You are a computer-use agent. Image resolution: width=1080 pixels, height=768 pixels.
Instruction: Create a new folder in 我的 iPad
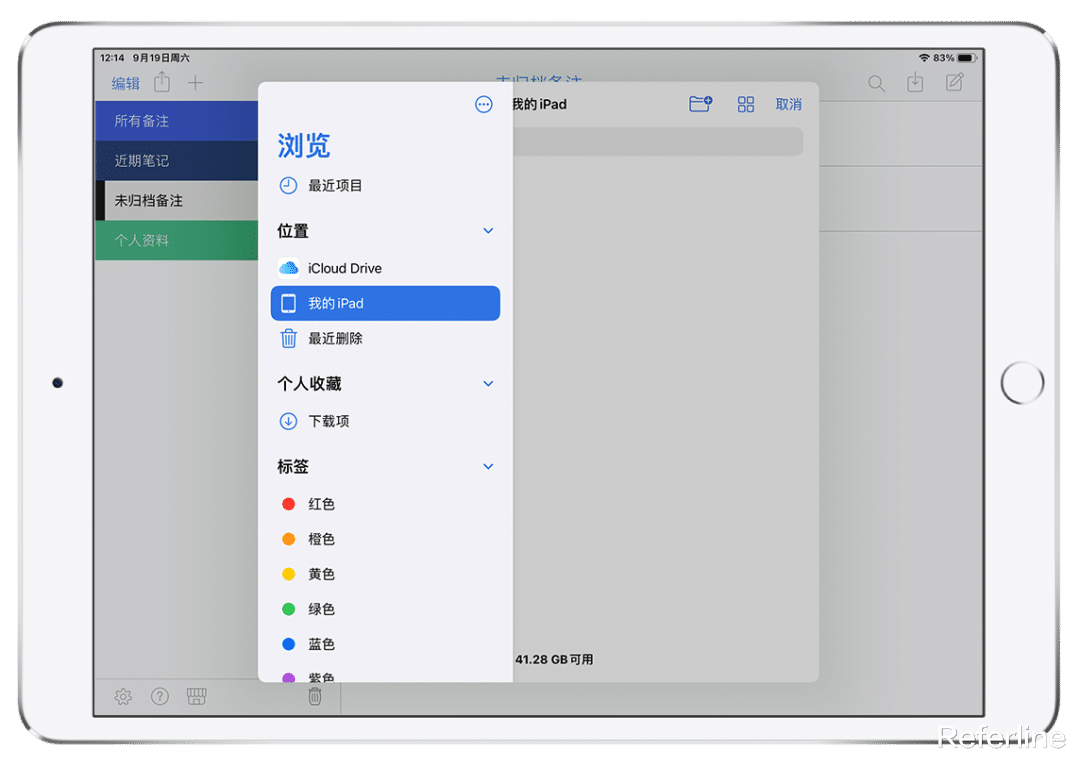(x=701, y=104)
